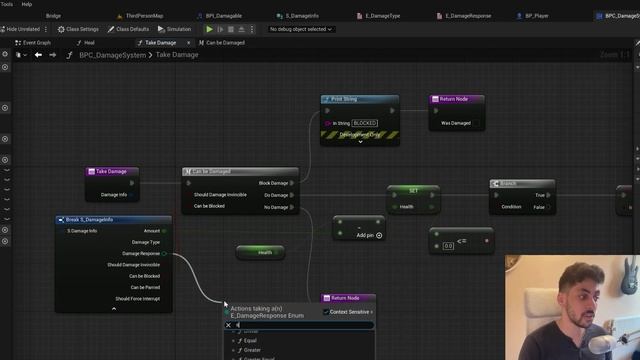Open the ThirdPersonMap tab
Screen dimensions: 640x360
coord(140,16)
